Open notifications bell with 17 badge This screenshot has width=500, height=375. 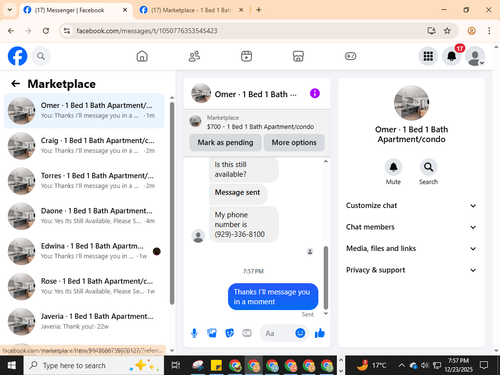(452, 56)
